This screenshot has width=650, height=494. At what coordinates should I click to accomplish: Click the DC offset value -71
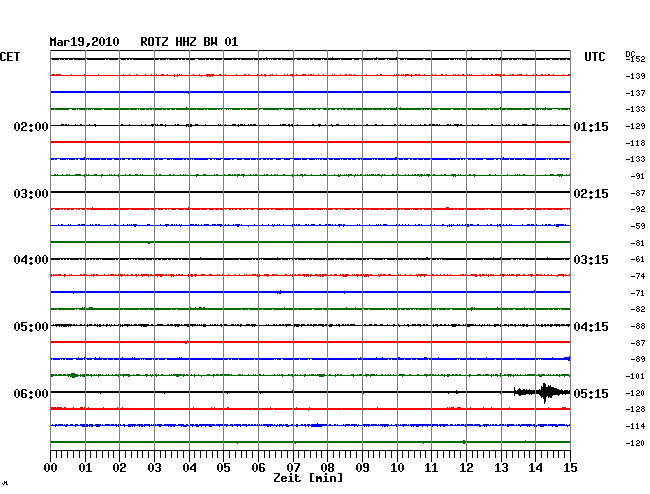(x=638, y=293)
